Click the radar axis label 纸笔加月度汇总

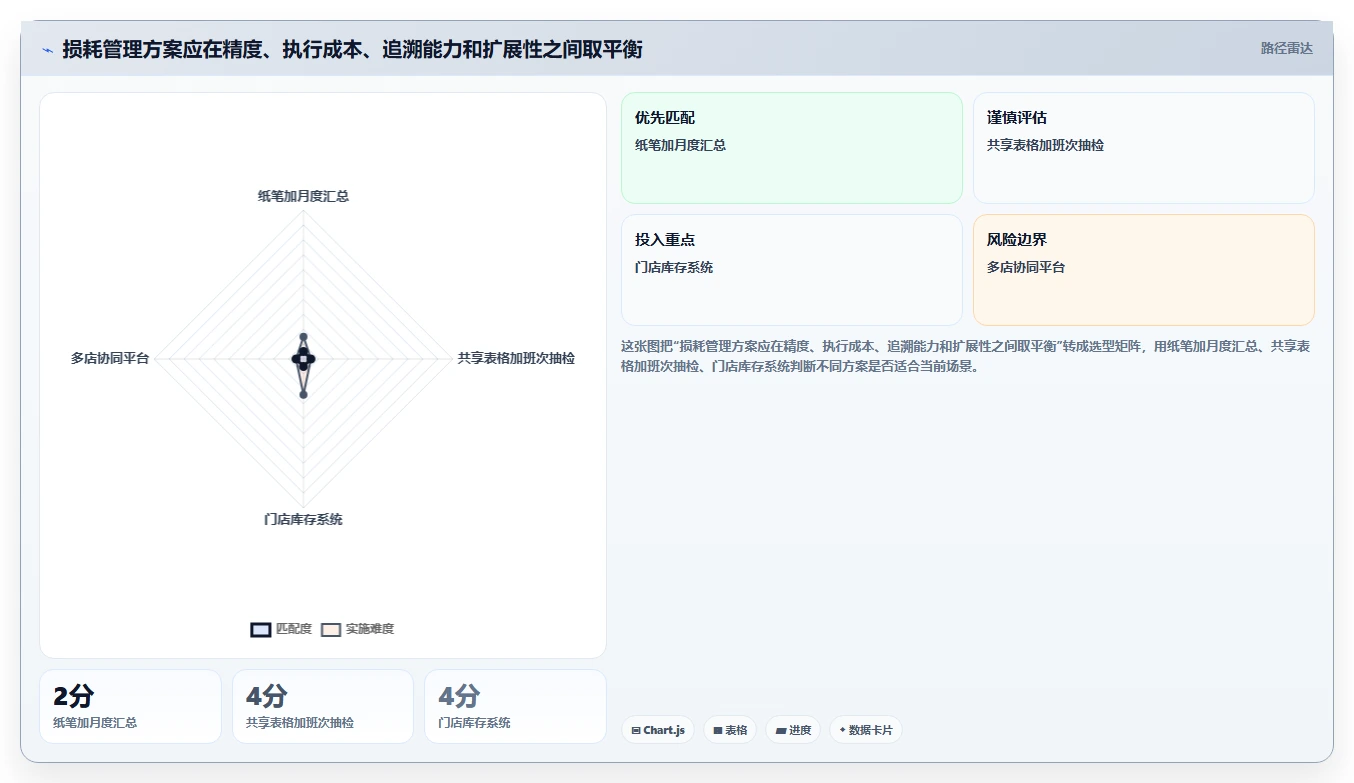(x=303, y=196)
